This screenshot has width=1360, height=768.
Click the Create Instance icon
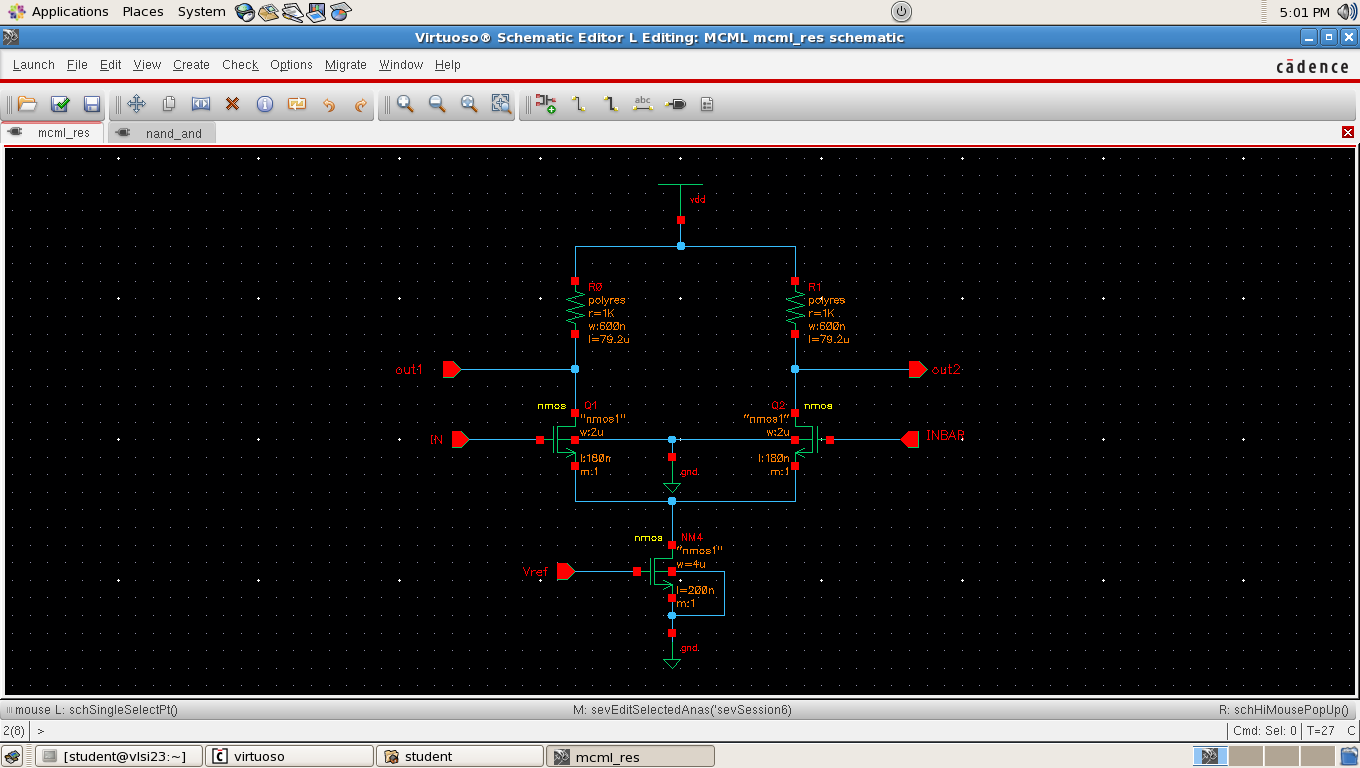(x=545, y=104)
